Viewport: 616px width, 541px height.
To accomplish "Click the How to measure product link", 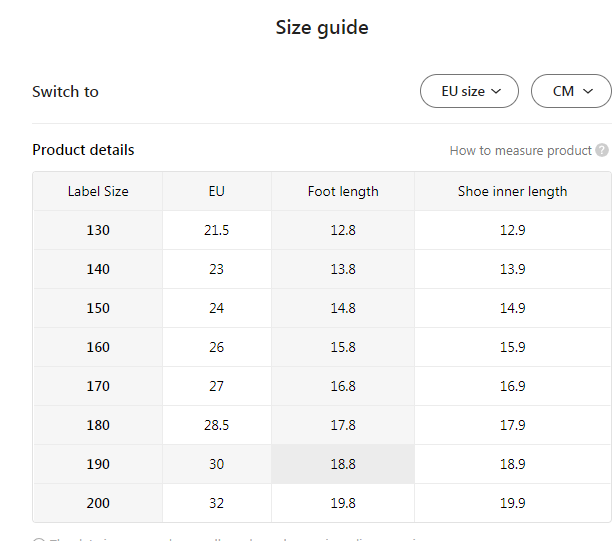I will (520, 151).
